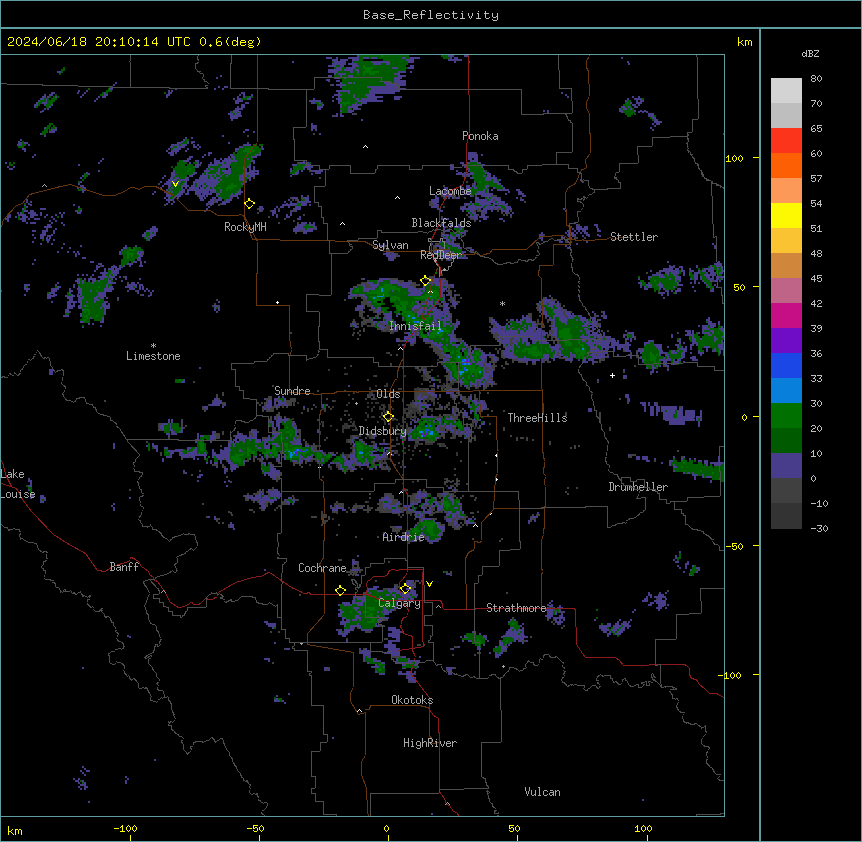This screenshot has height=842, width=862.
Task: Click the dBZ legend heading
Action: coord(810,53)
